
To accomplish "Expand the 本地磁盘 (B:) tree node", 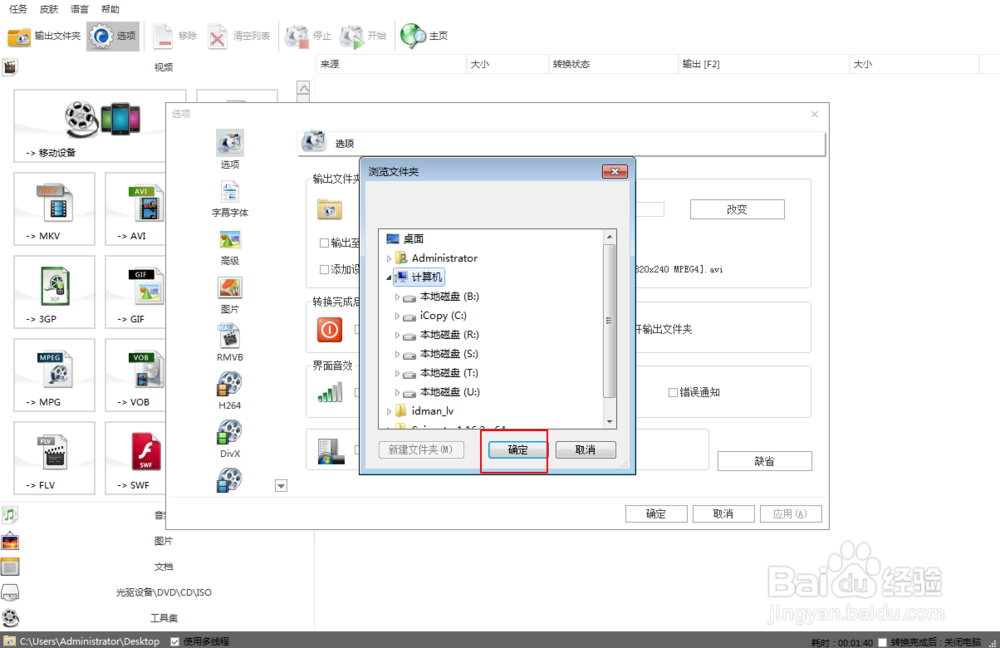I will pos(398,296).
